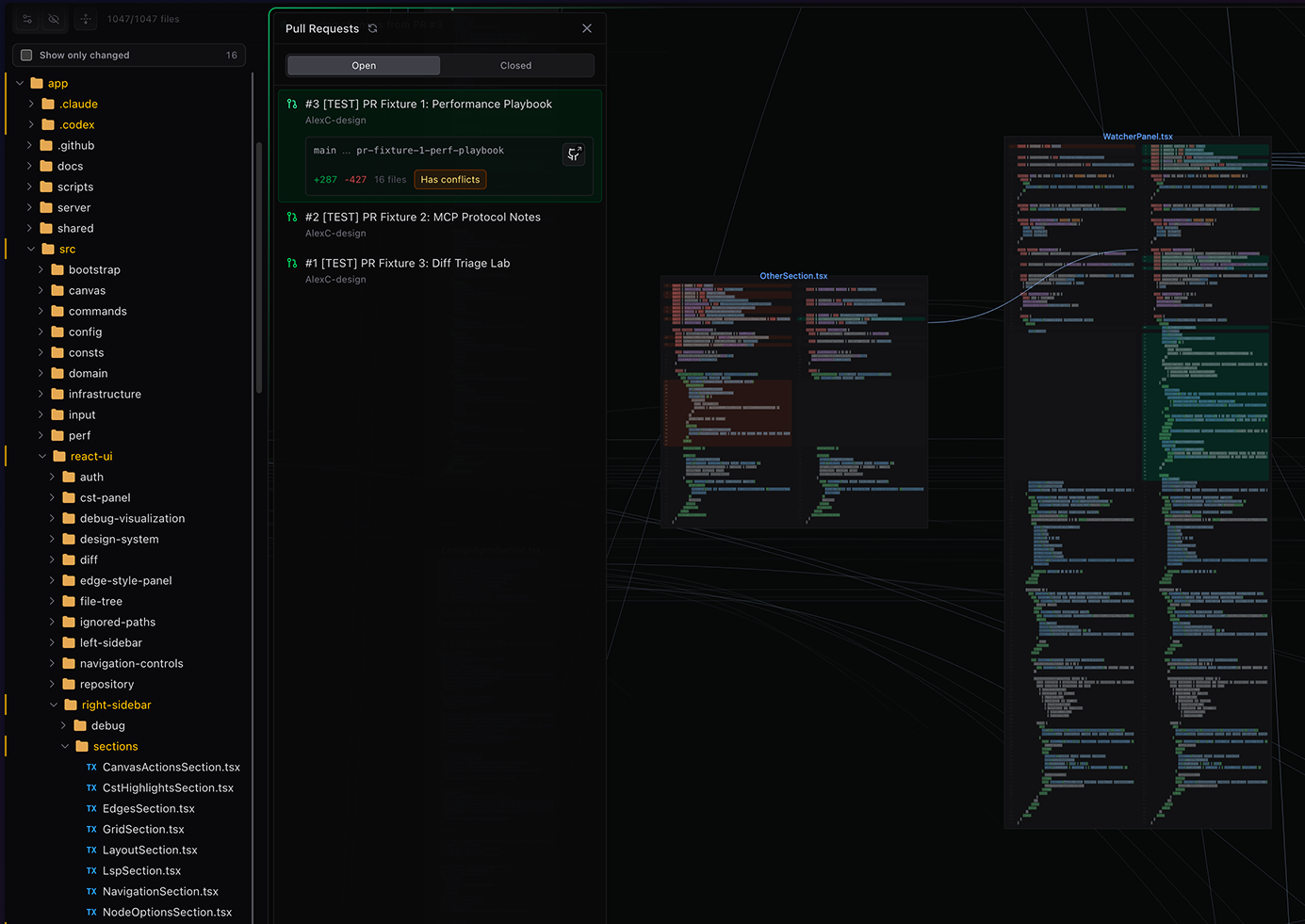
Task: Select the edge-style-panel folder
Action: tap(125, 580)
